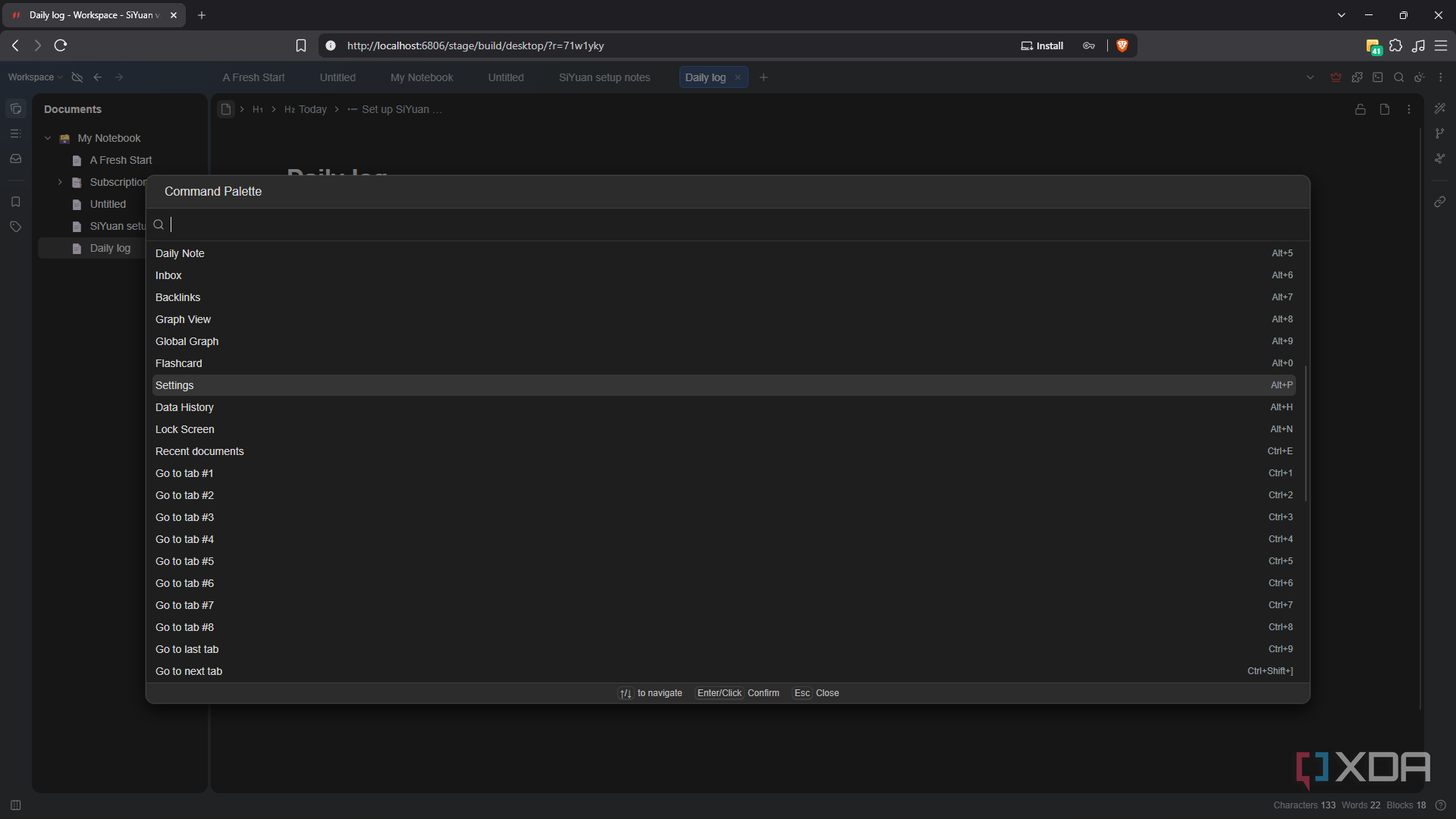
Task: Open the Graph View branch icon in right dock
Action: tap(1440, 134)
